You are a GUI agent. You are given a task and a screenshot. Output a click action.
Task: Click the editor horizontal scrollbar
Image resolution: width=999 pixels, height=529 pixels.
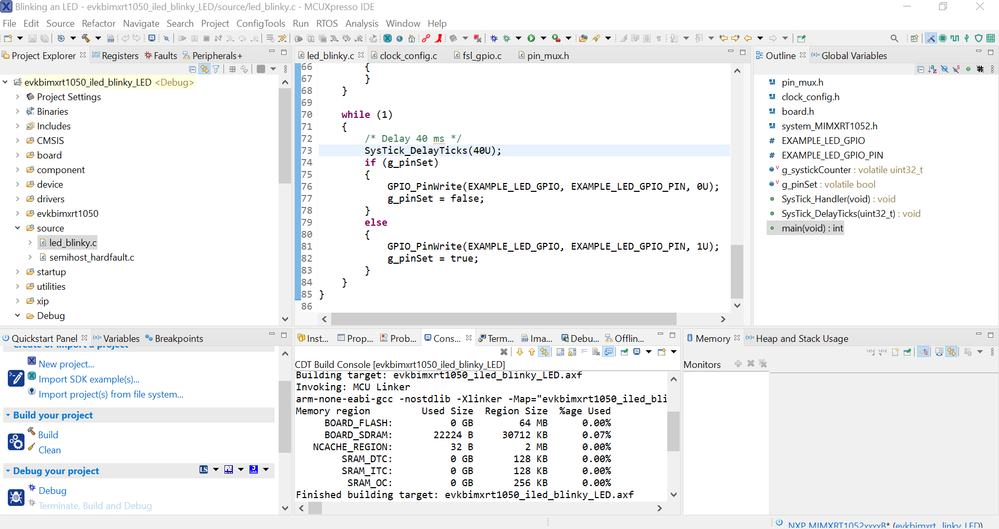tap(503, 319)
